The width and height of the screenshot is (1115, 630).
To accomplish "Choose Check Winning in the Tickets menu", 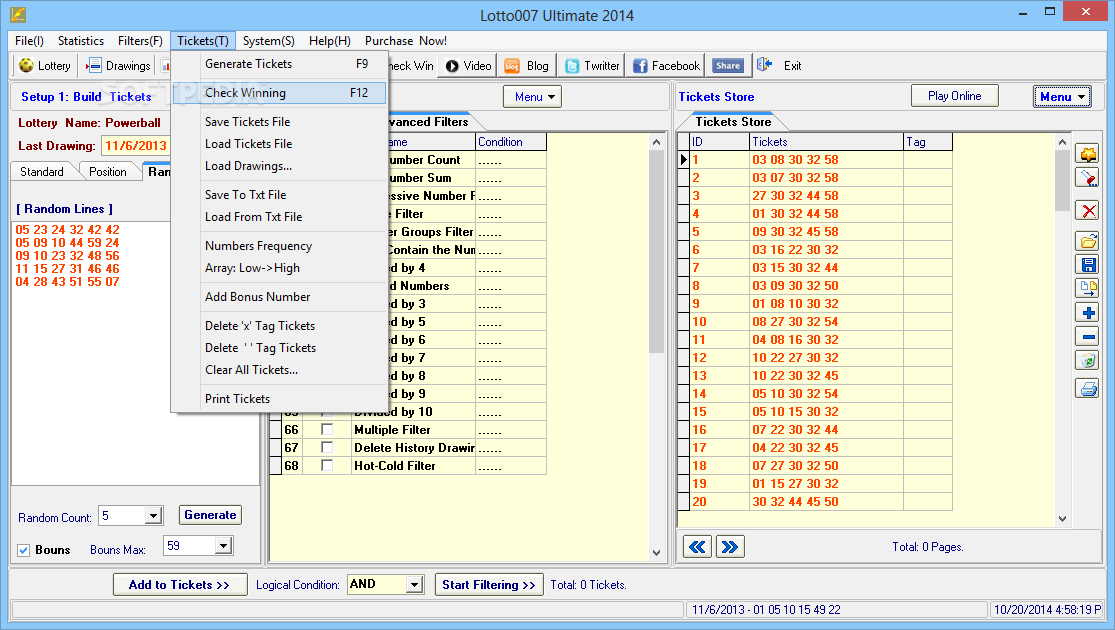I will 280,92.
